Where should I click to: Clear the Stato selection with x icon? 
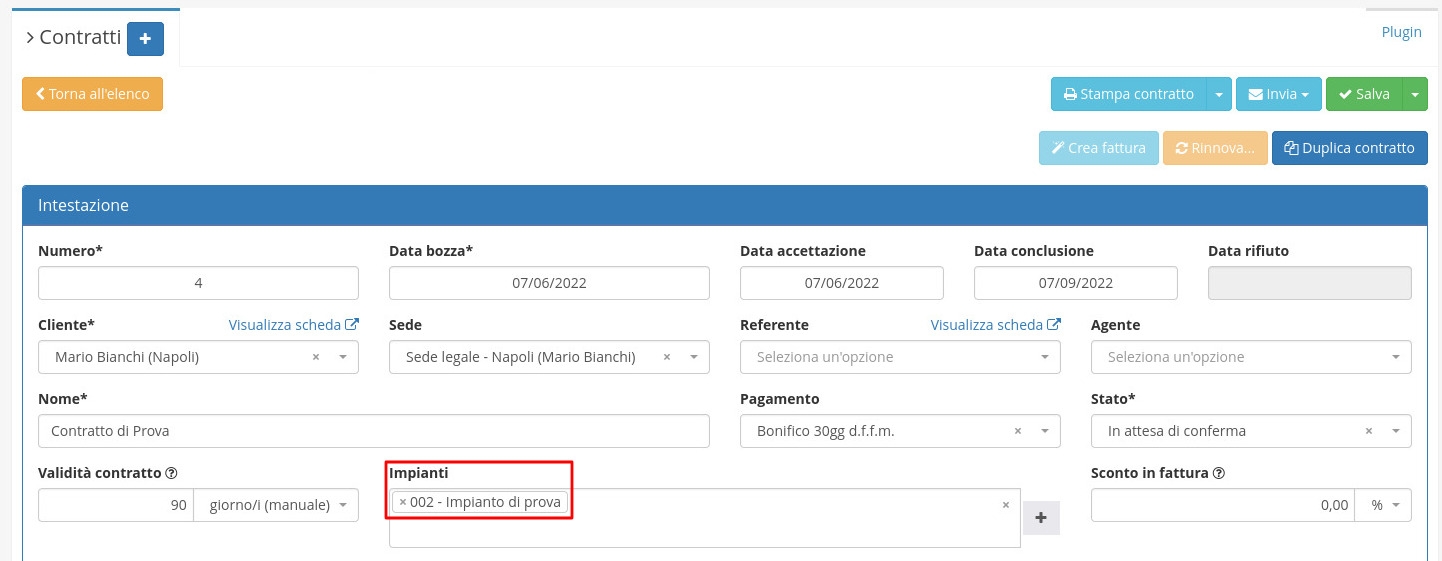coord(1369,431)
